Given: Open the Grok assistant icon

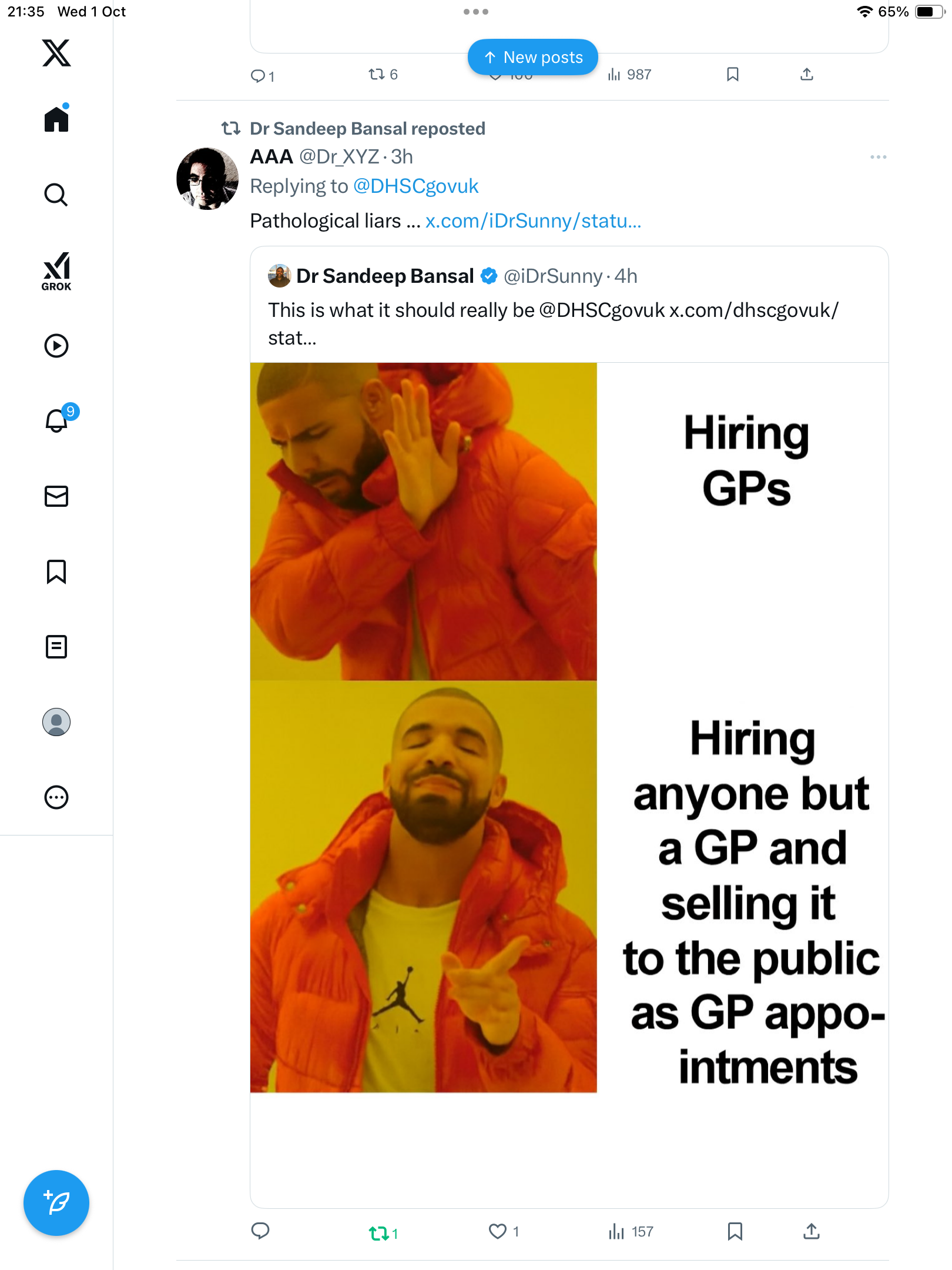Looking at the screenshot, I should [56, 271].
